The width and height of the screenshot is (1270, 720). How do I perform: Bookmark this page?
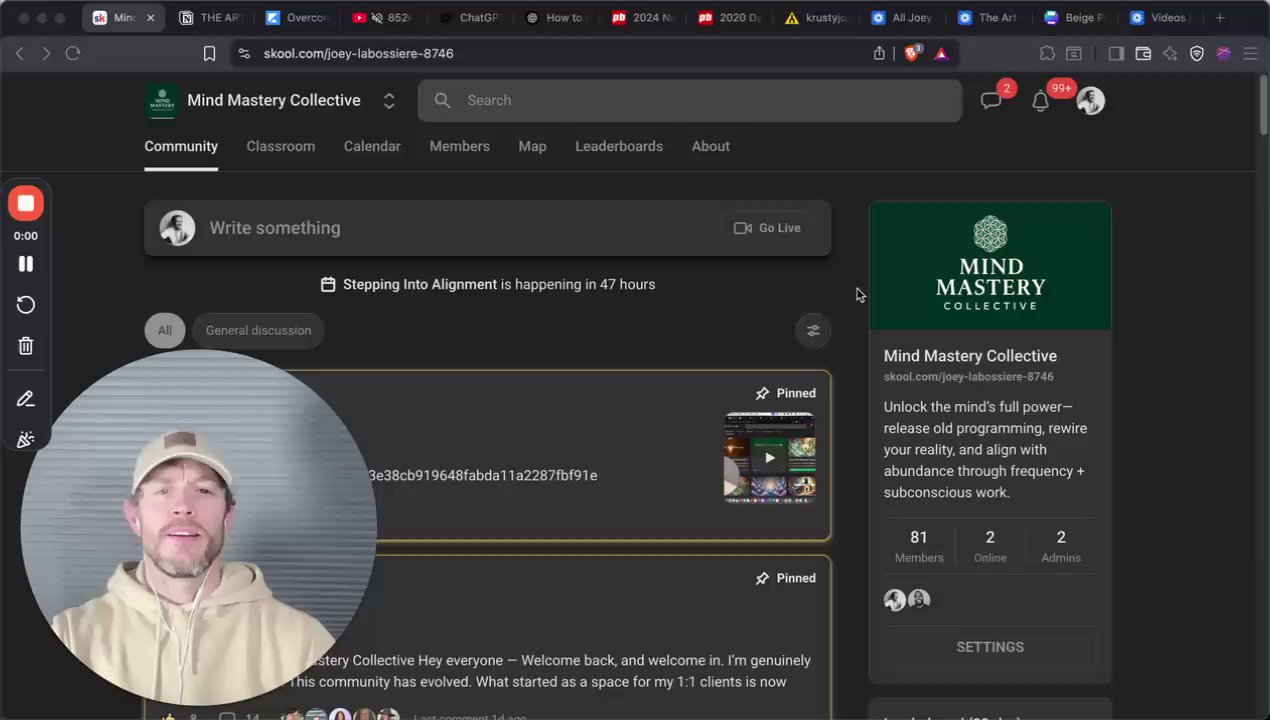click(x=209, y=54)
